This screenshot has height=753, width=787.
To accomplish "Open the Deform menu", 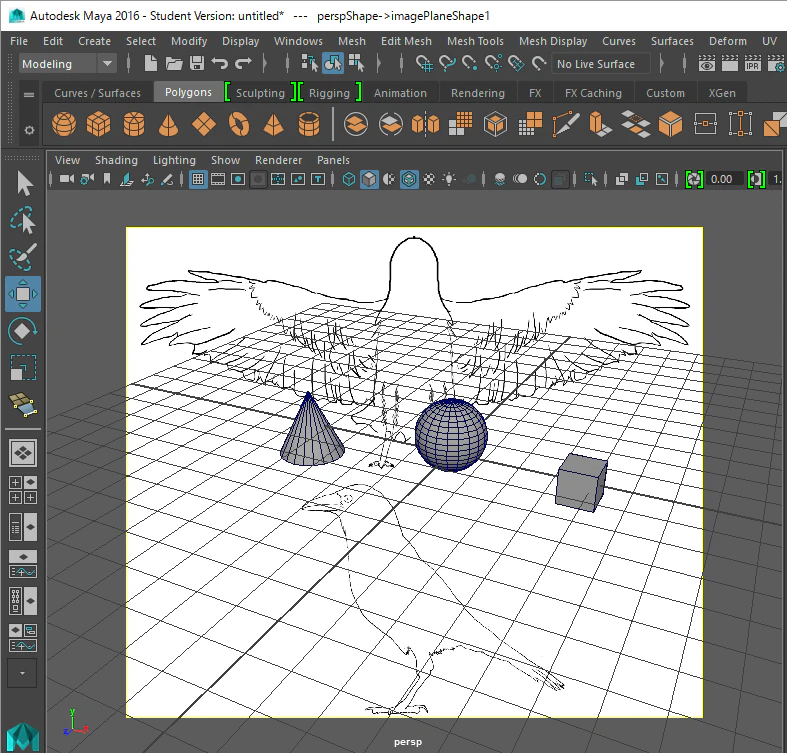I will coord(728,41).
